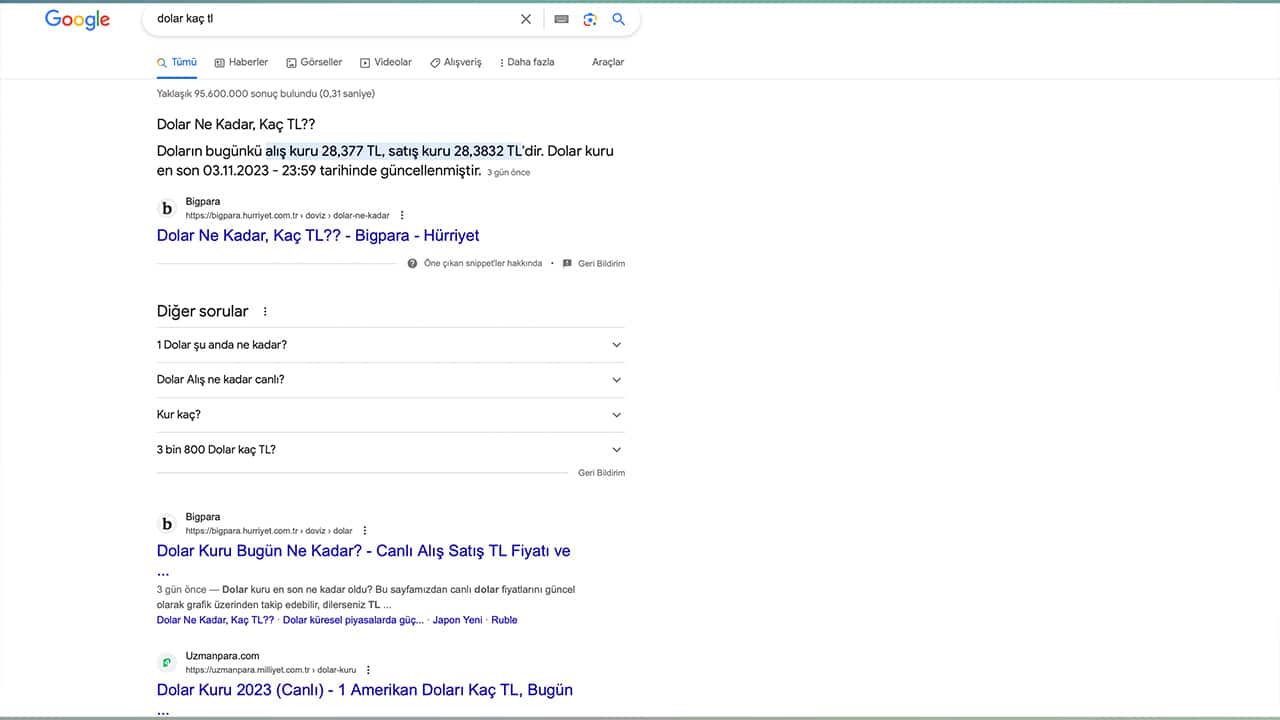Open 'Dolar Kuru 2023 (Canlı)' result
Image resolution: width=1280 pixels, height=720 pixels.
(365, 690)
